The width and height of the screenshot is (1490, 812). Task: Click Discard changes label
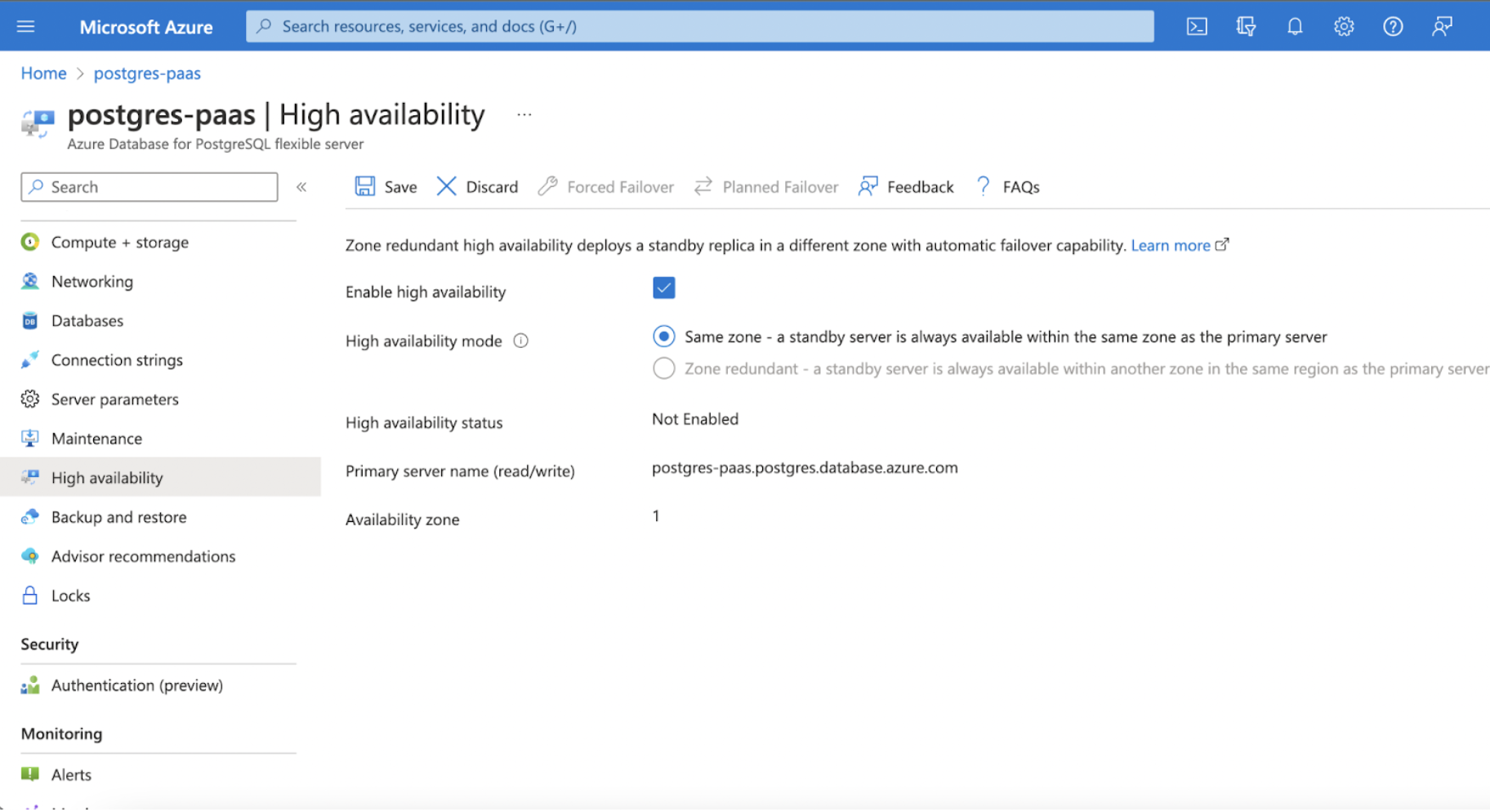[492, 187]
